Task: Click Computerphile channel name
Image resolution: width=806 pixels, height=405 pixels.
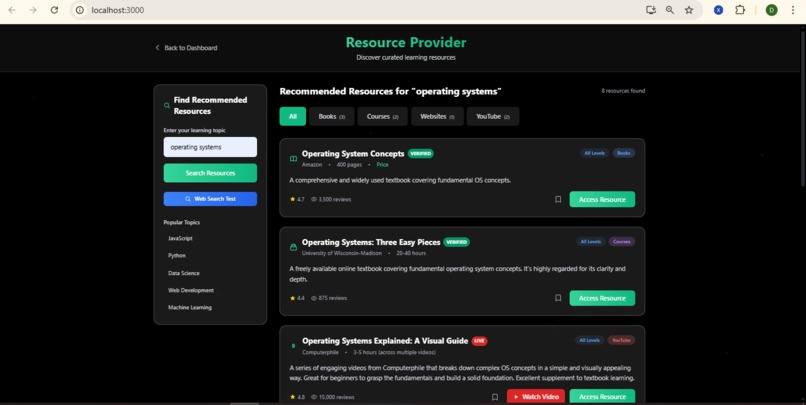Action: point(320,352)
